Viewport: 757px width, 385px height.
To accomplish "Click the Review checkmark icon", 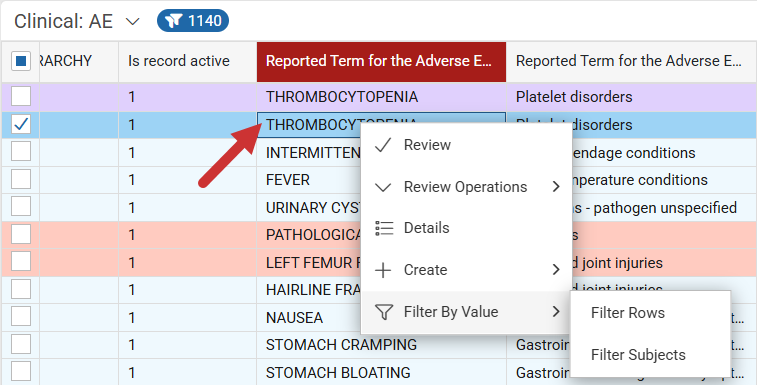I will pyautogui.click(x=383, y=144).
